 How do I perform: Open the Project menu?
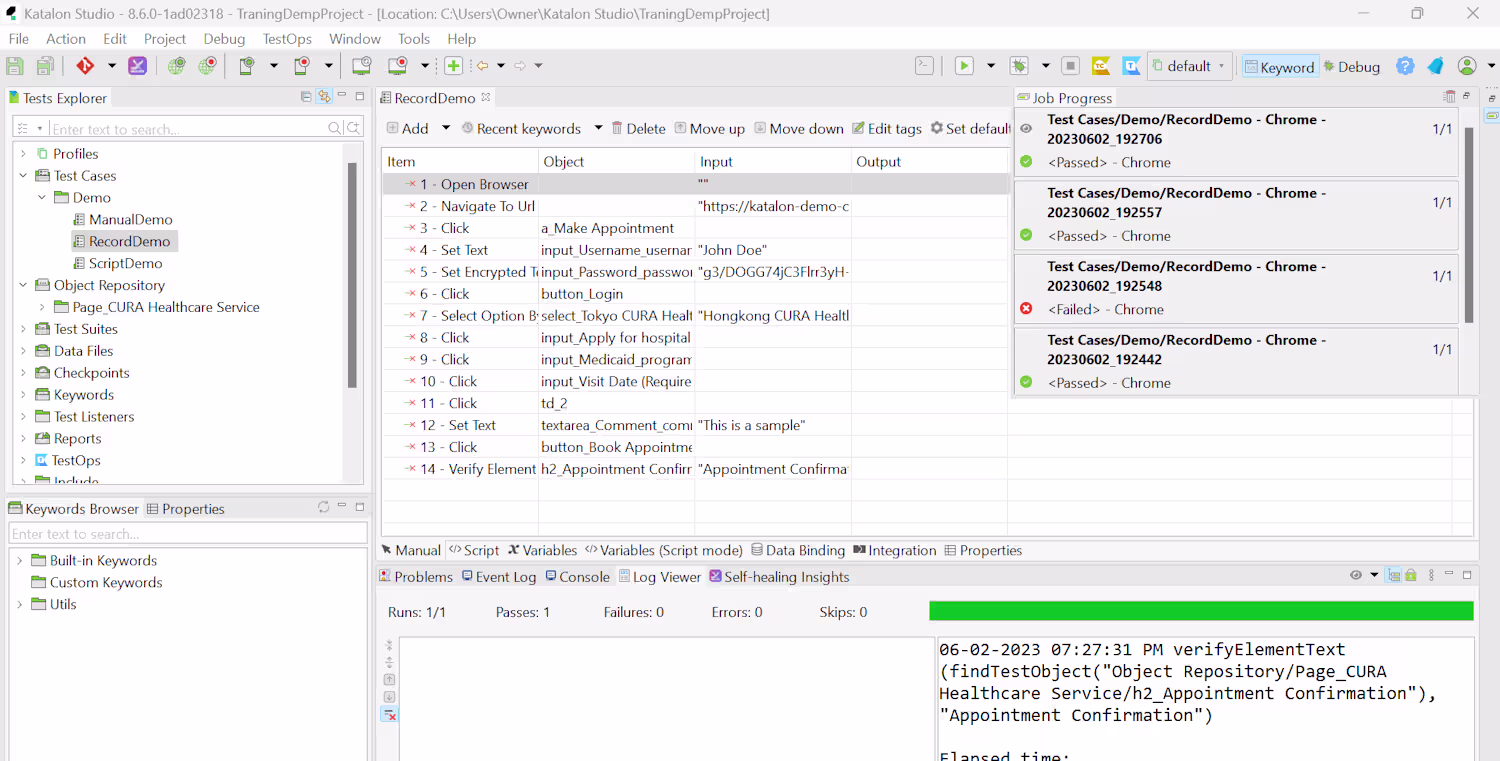tap(165, 39)
